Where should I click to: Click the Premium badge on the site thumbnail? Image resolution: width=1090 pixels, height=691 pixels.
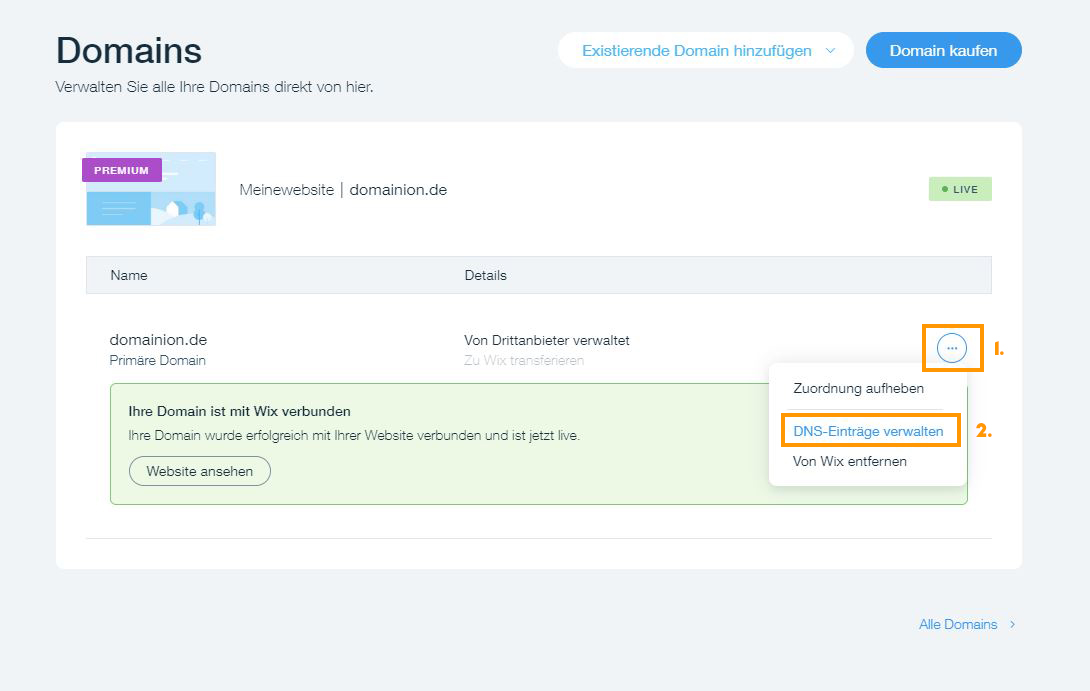pyautogui.click(x=121, y=170)
